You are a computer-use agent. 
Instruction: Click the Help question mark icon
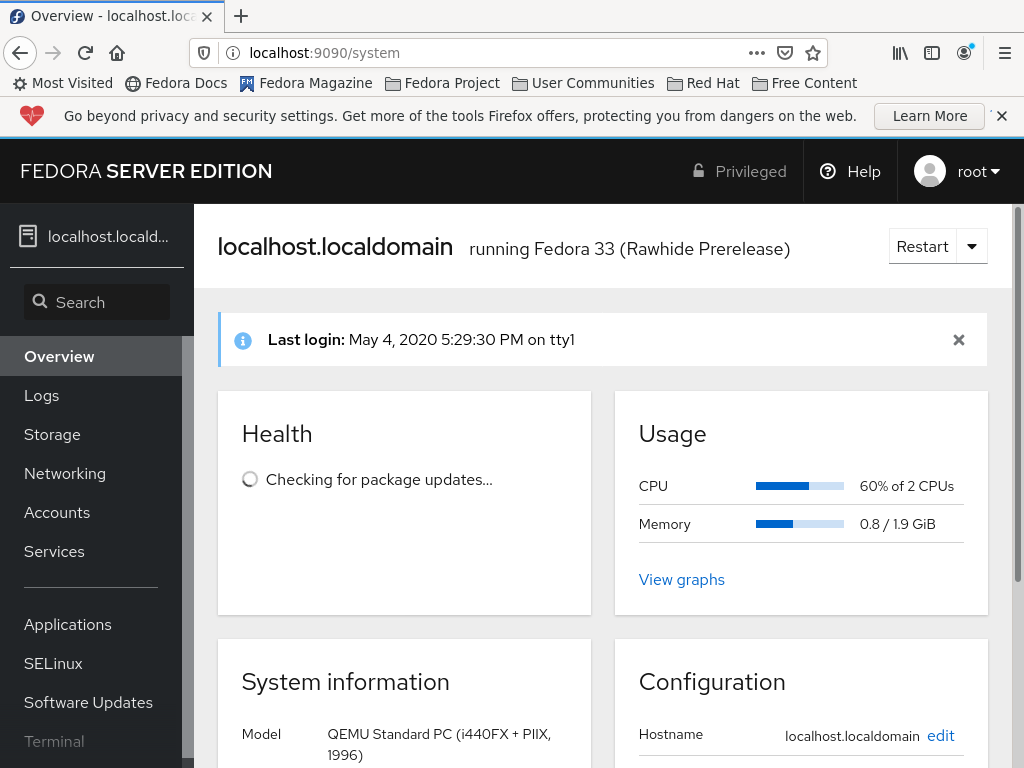[827, 171]
